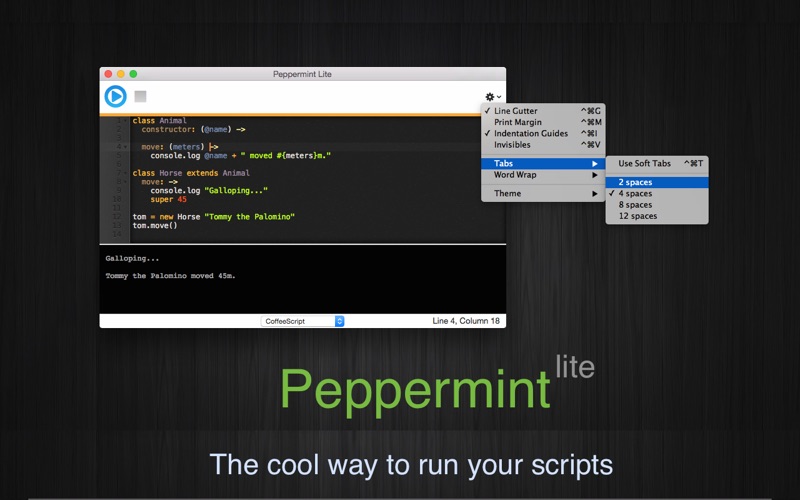Viewport: 800px width, 500px height.
Task: Click the console.log @name code line
Action: coord(240,156)
